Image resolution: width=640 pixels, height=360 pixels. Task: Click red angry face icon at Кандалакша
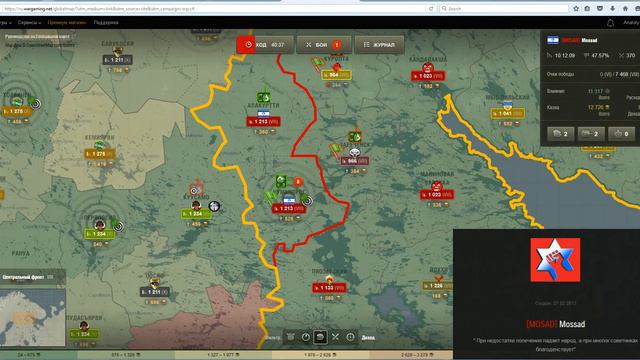[x=428, y=67]
